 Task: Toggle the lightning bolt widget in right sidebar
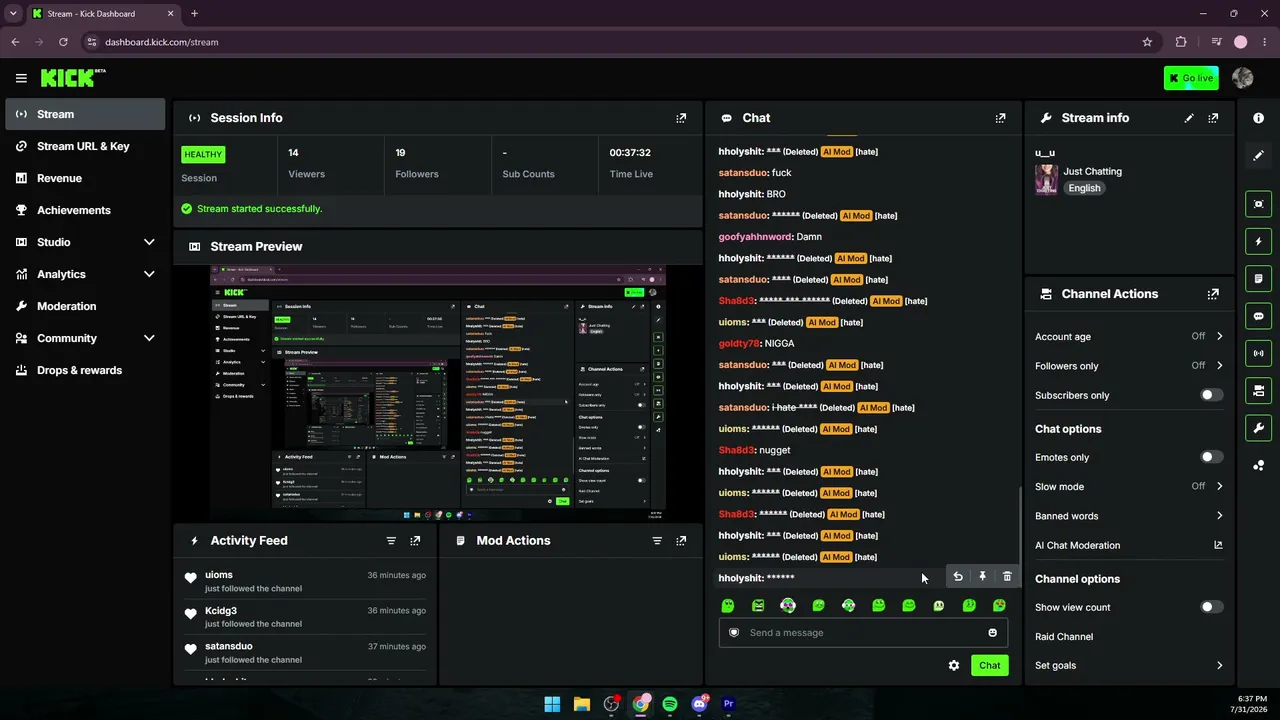[1258, 241]
